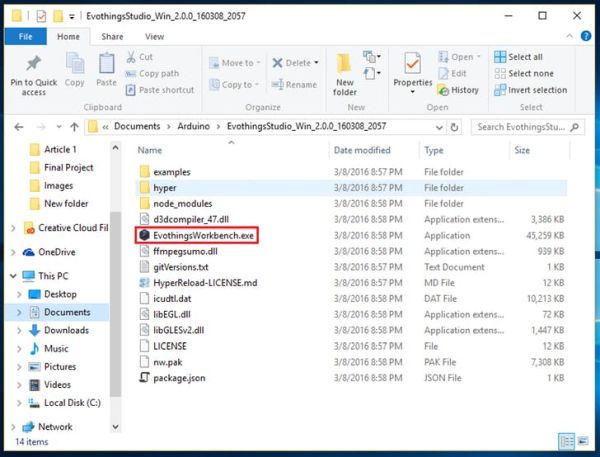Open the File tab
This screenshot has width=600, height=457.
[x=26, y=37]
